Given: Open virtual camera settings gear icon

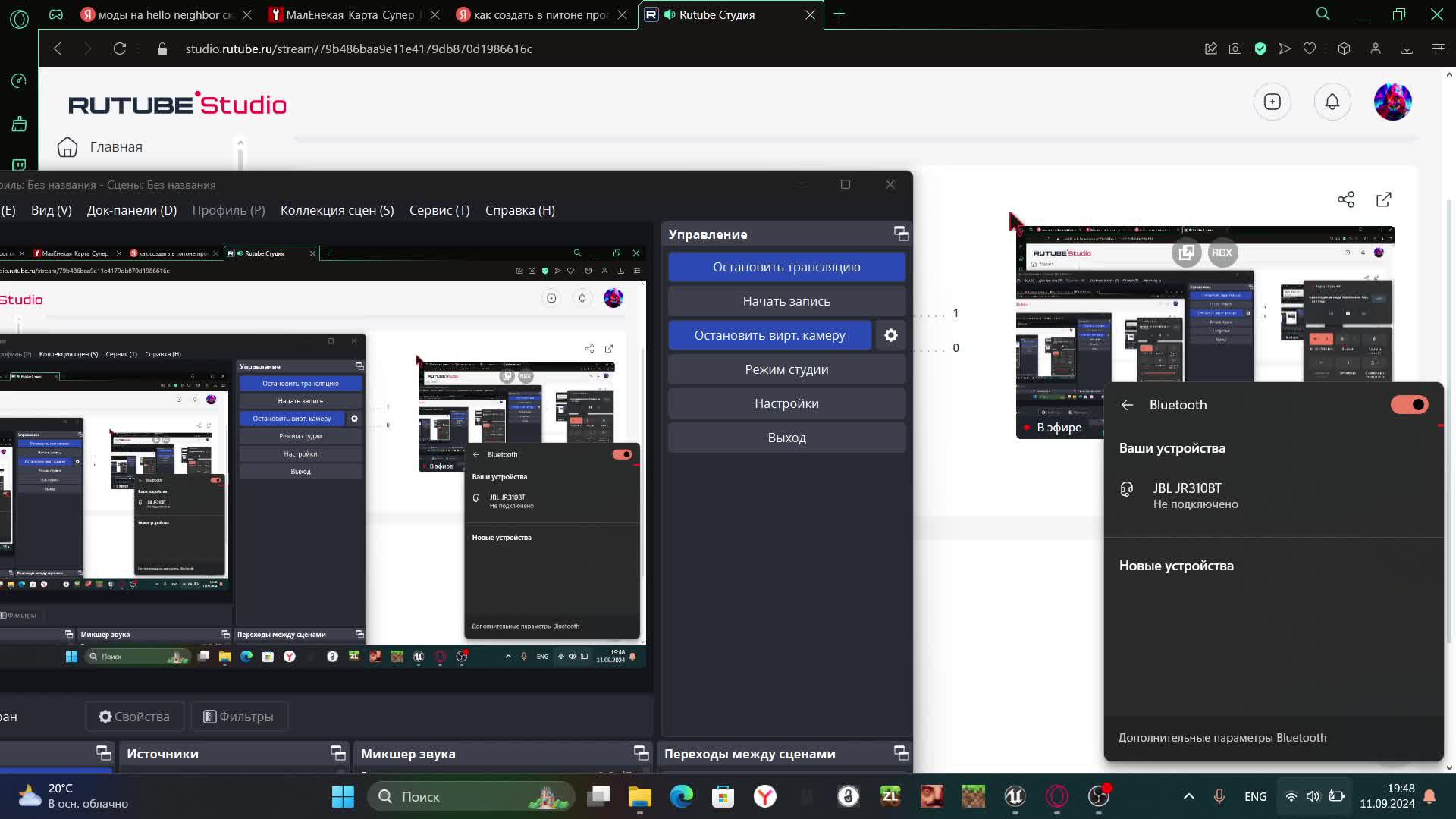Looking at the screenshot, I should coord(891,335).
